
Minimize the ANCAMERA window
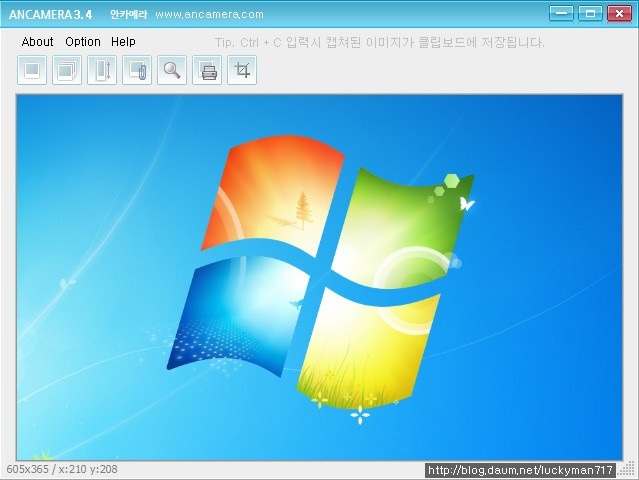[x=561, y=13]
